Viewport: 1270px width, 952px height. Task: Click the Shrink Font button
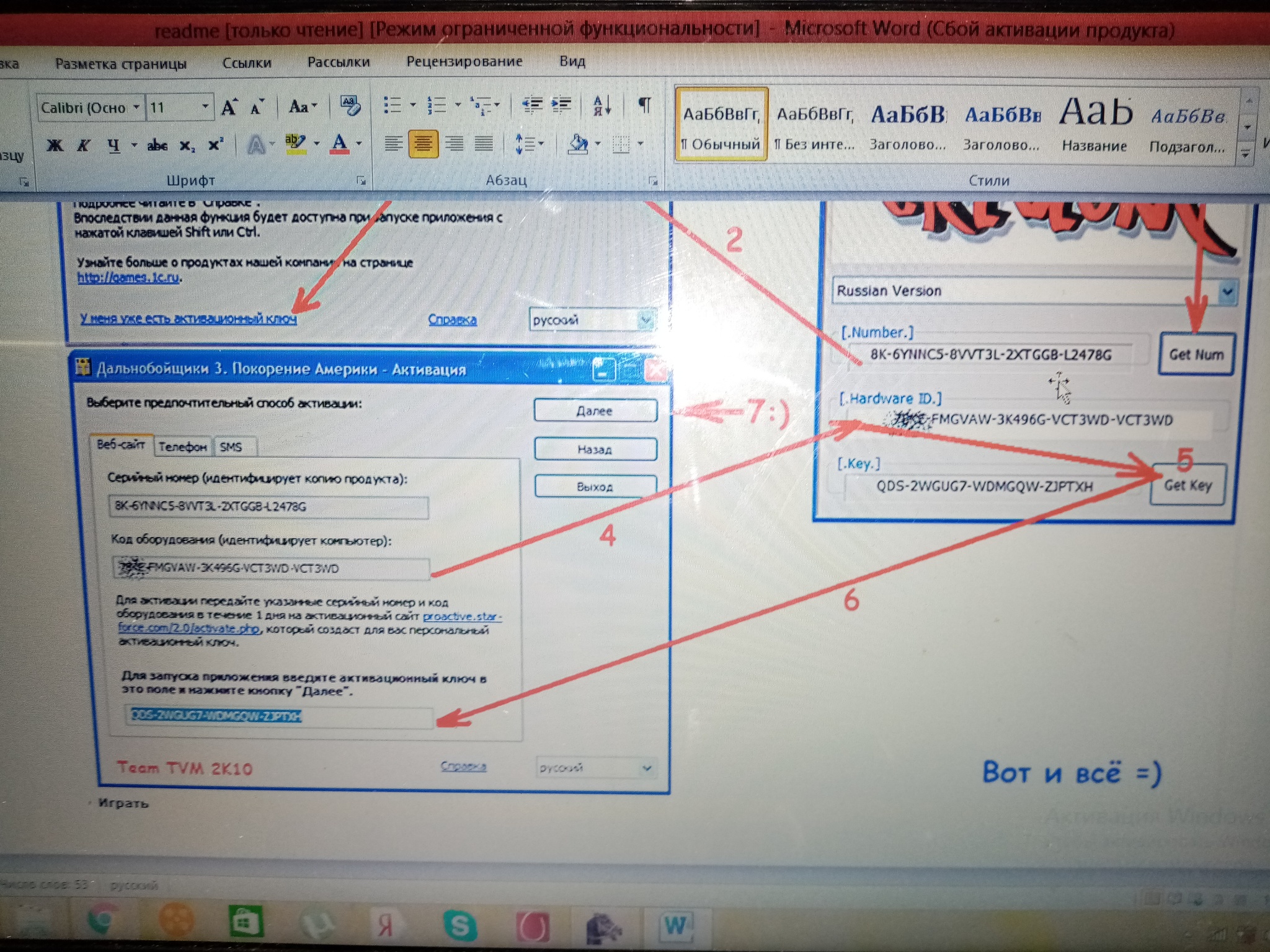point(256,108)
